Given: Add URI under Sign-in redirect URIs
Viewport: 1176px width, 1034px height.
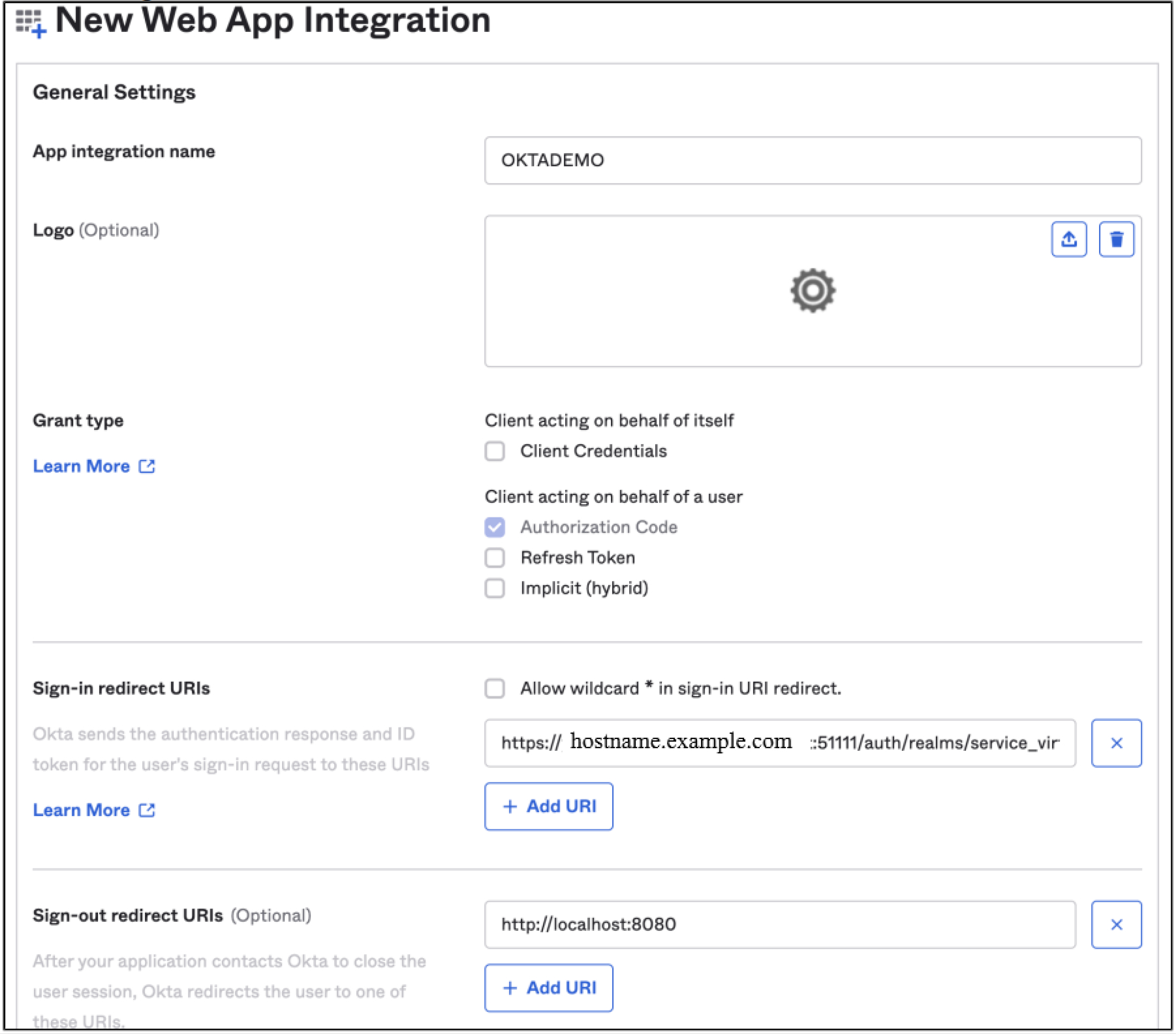Looking at the screenshot, I should coord(548,806).
